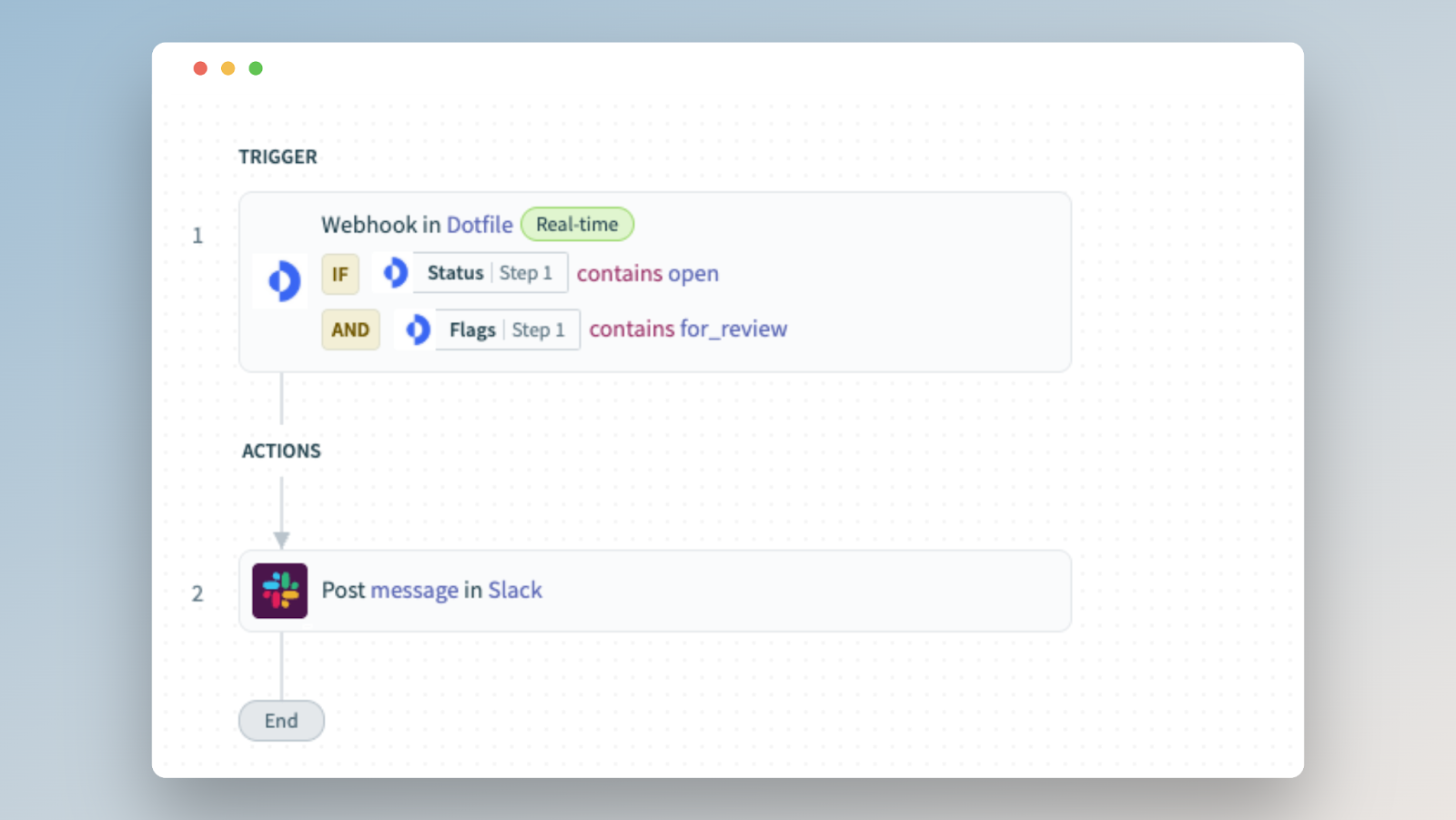Open the message link in Slack action
1456x820 pixels.
coord(415,591)
